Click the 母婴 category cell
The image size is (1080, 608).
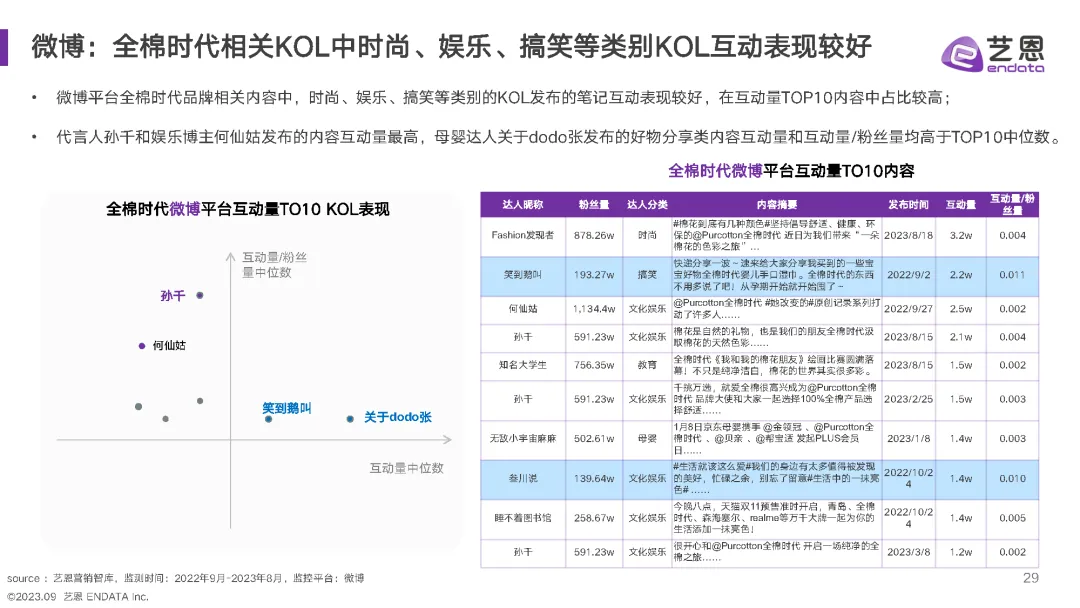pos(647,439)
